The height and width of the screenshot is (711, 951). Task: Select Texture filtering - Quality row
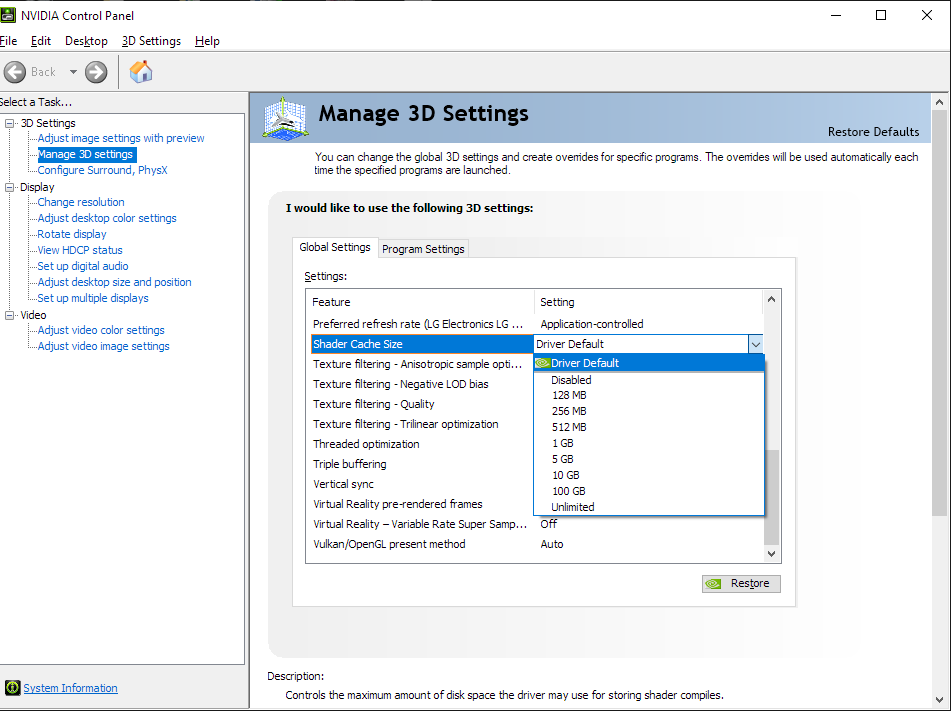click(x=422, y=404)
